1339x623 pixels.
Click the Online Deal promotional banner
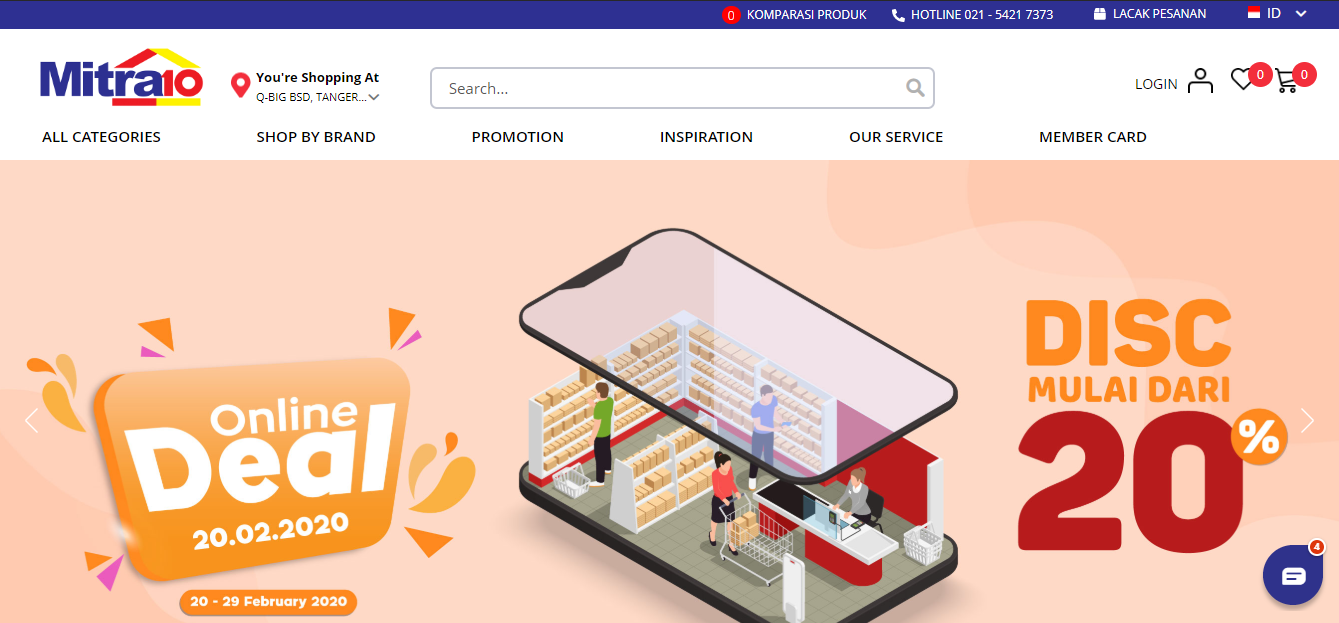[669, 391]
